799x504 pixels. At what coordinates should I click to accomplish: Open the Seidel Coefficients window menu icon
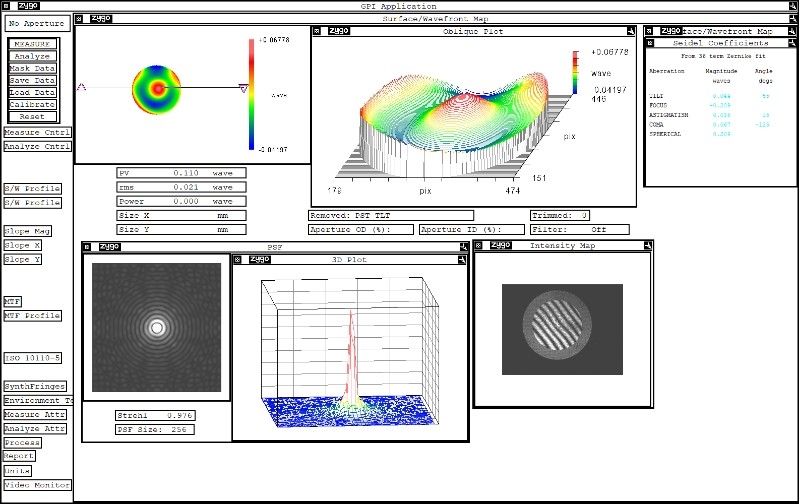(x=650, y=42)
